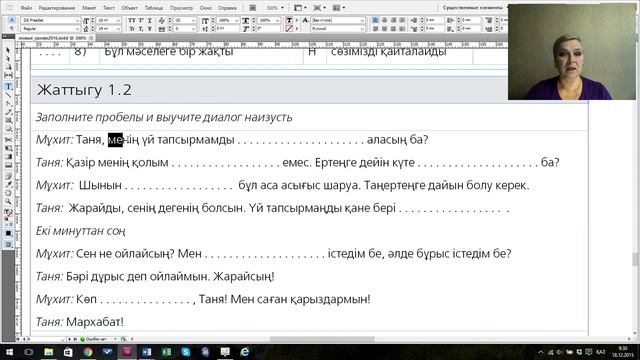Open the Объект menu
The width and height of the screenshot is (640, 360).
pos(129,8)
